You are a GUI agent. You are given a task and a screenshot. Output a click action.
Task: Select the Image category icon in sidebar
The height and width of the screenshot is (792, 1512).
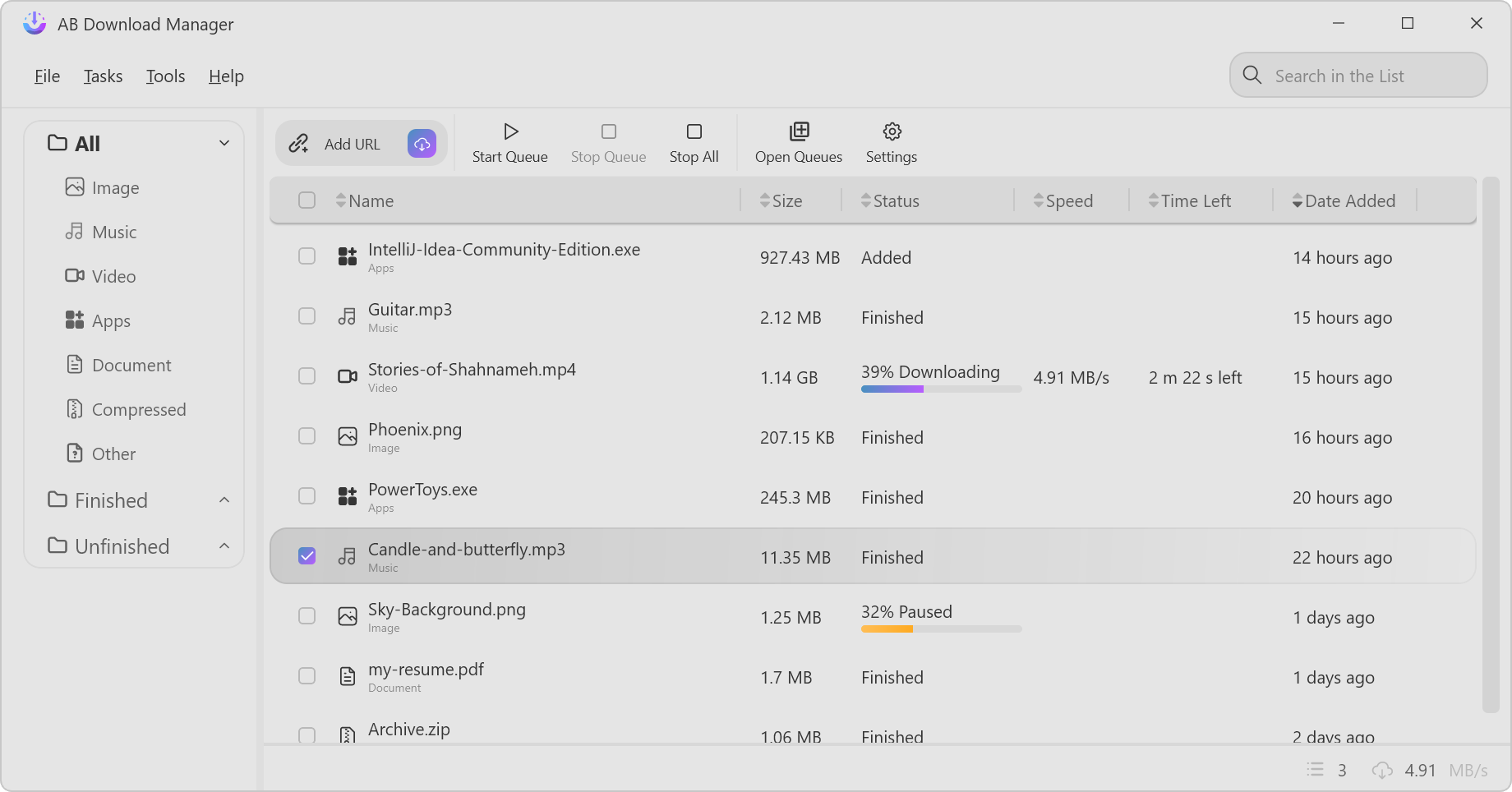[x=75, y=187]
